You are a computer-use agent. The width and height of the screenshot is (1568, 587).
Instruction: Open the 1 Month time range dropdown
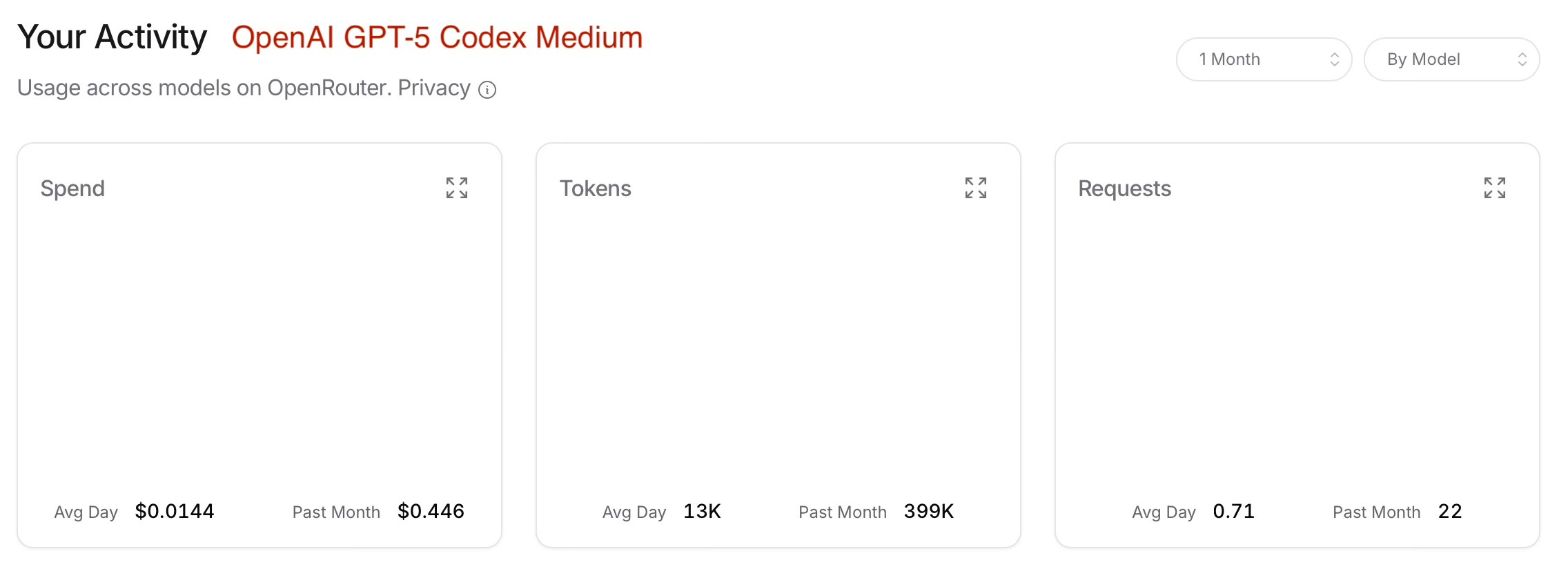(x=1264, y=59)
